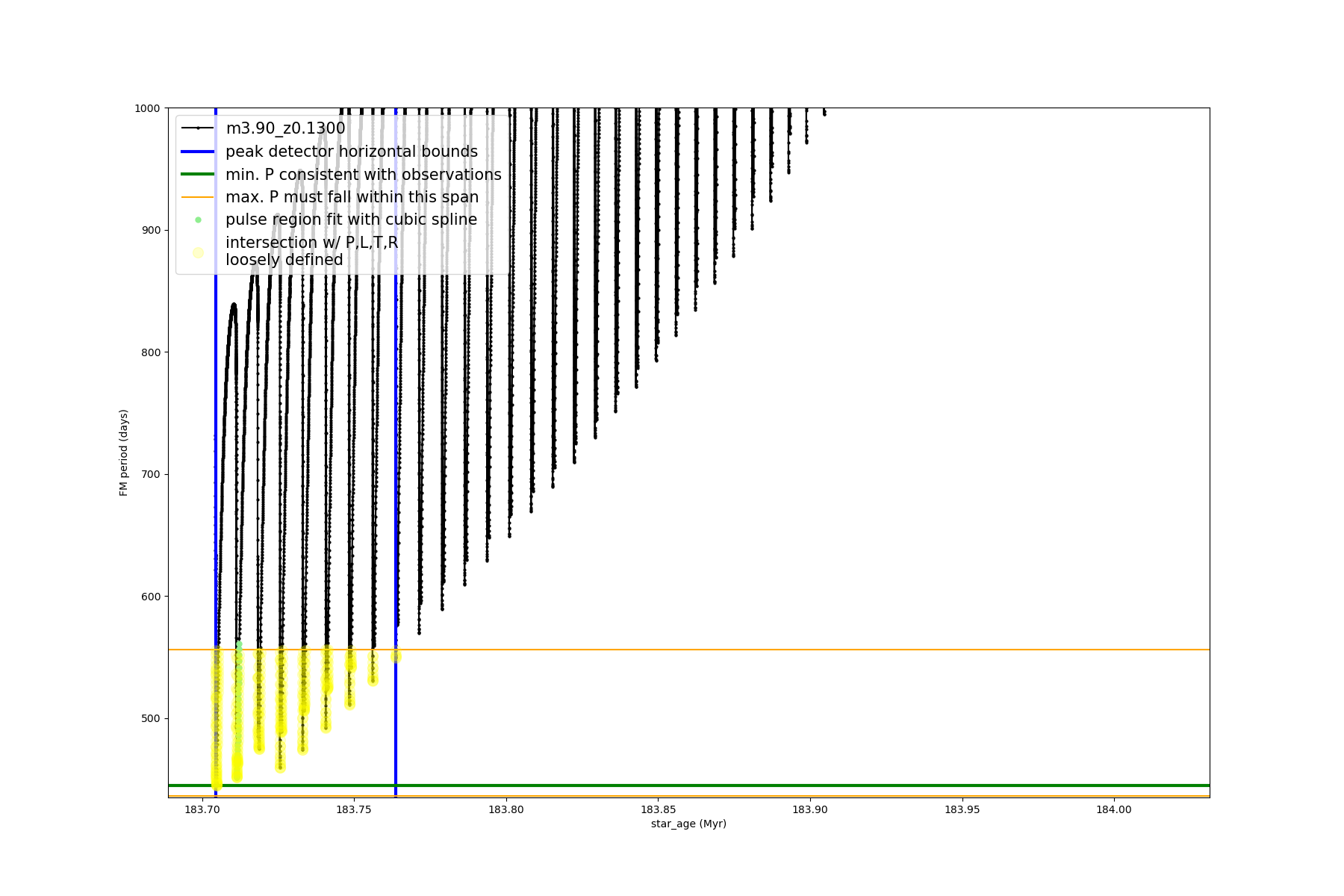Click the 700 y-axis tick label
The image size is (1344, 896).
click(150, 474)
